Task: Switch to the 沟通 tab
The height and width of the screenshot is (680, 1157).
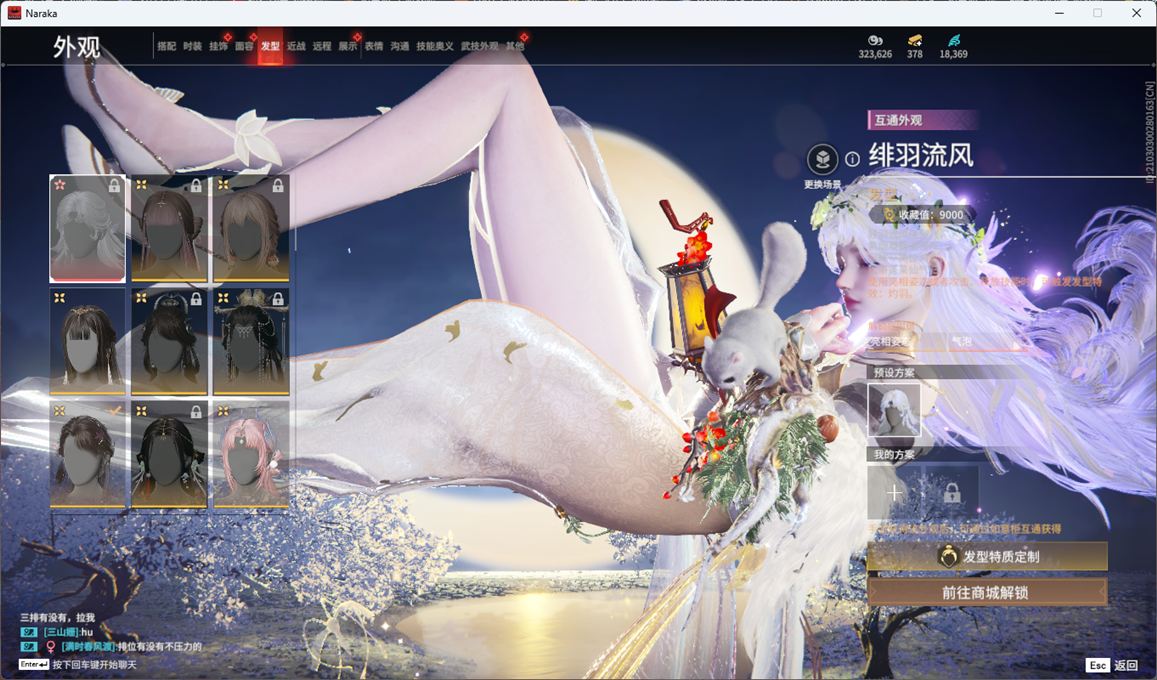Action: pos(400,46)
